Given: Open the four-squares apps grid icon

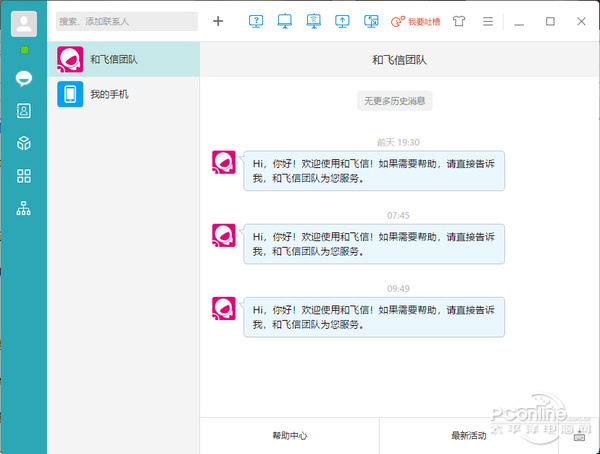Looking at the screenshot, I should [24, 176].
